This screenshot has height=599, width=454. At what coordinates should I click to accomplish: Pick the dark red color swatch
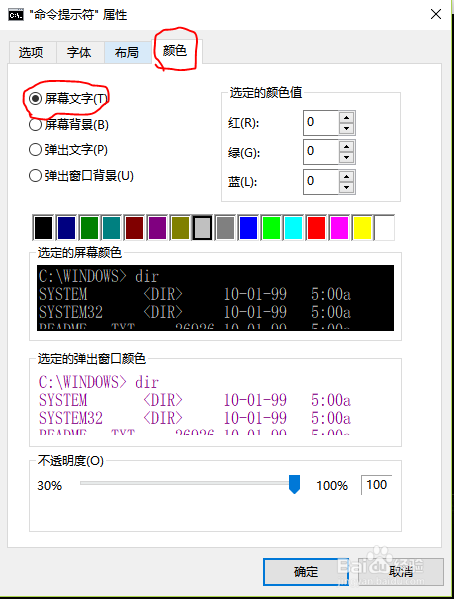134,228
